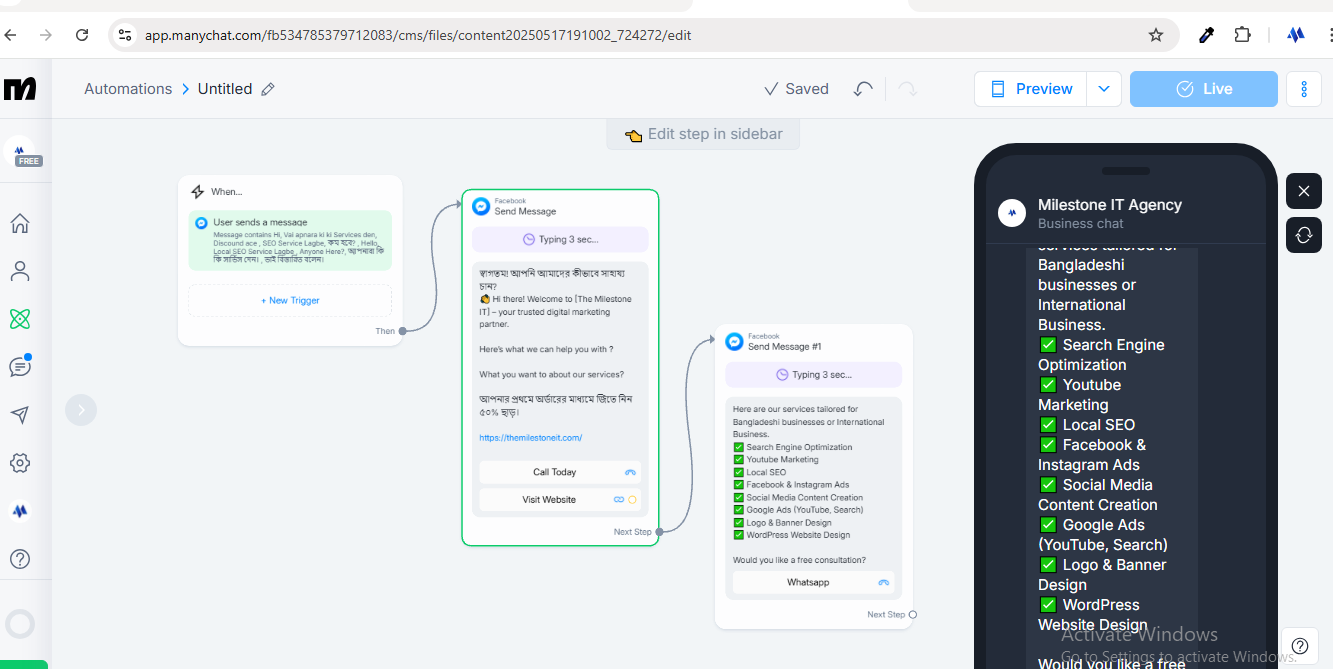The width and height of the screenshot is (1333, 669).
Task: Open the three-dot more options menu
Action: (1304, 89)
